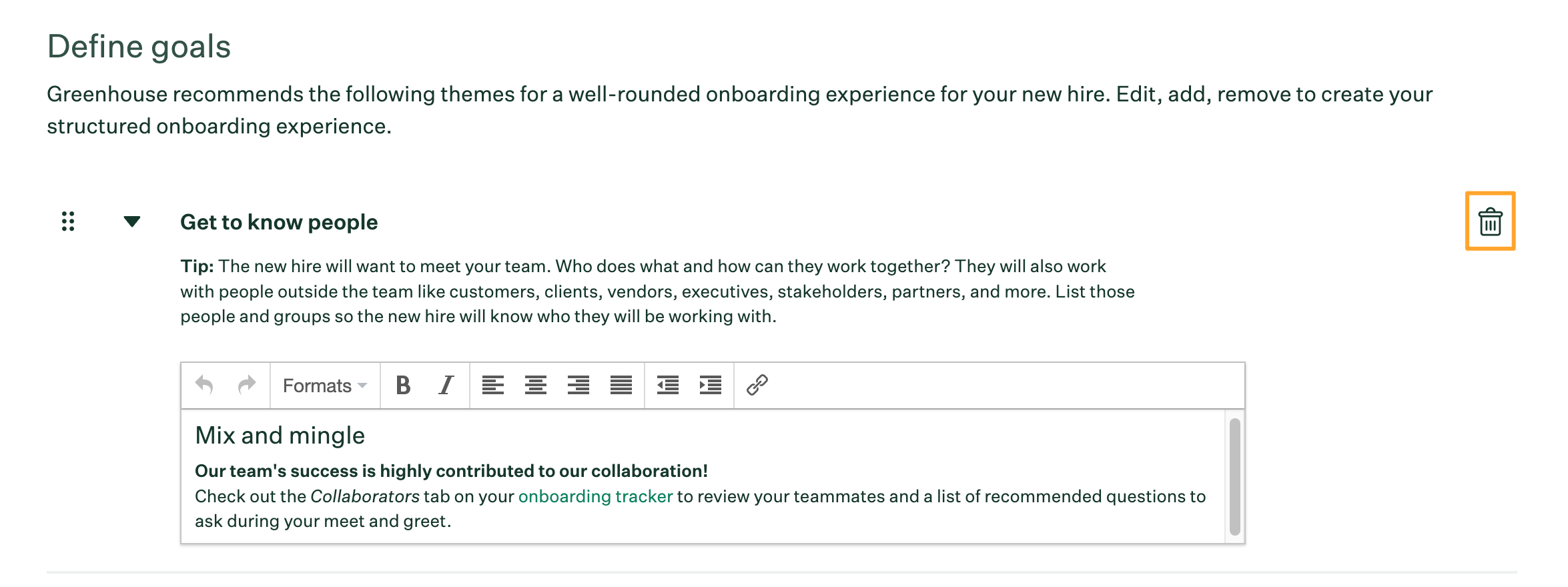
Task: Click the Mix and mingle heading
Action: [279, 435]
